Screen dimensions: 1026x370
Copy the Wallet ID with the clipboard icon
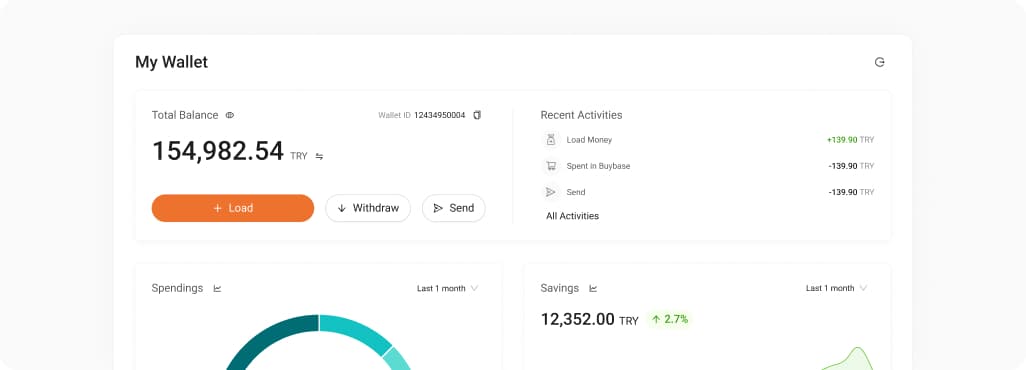477,115
